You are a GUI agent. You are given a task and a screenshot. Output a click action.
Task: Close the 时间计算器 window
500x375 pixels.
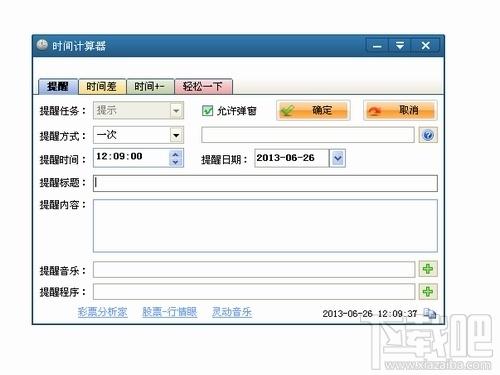[425, 45]
